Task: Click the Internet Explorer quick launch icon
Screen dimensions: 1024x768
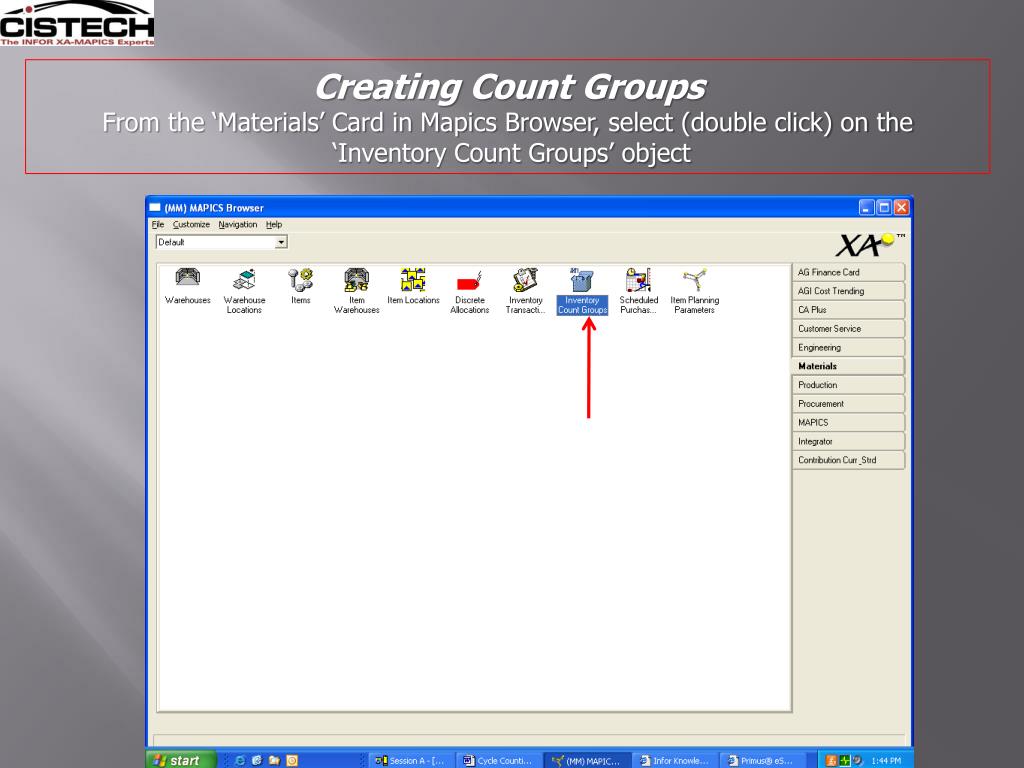Action: pos(240,760)
